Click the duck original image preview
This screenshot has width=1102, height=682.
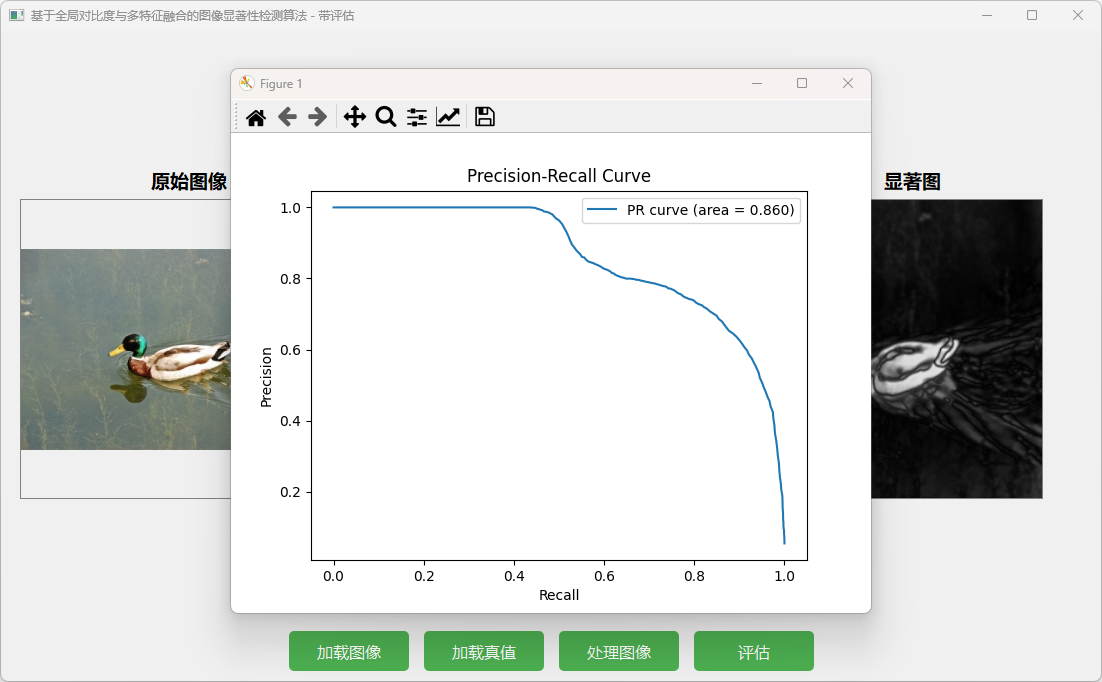[125, 349]
